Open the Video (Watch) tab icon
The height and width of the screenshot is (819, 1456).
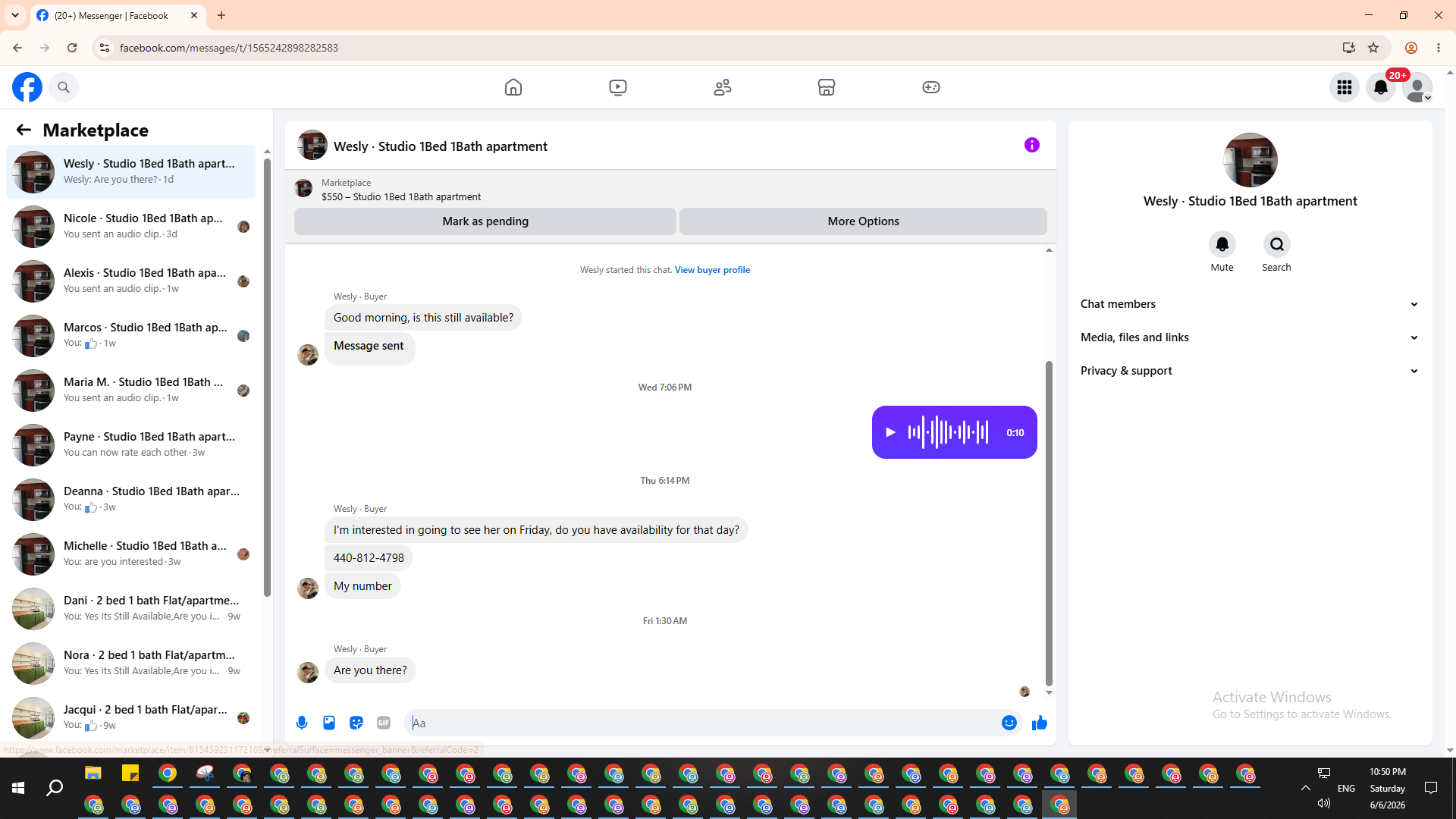618,87
